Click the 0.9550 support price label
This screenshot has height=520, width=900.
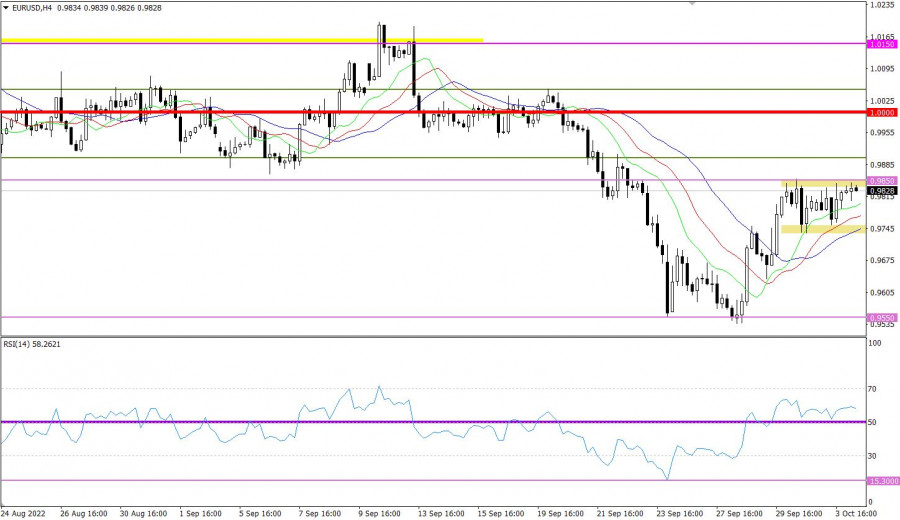[x=881, y=317]
